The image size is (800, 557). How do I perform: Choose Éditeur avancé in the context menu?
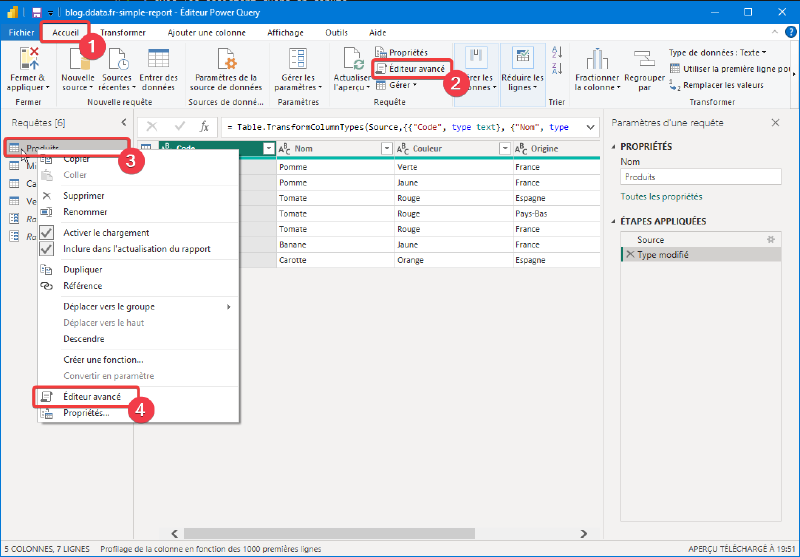click(139, 396)
